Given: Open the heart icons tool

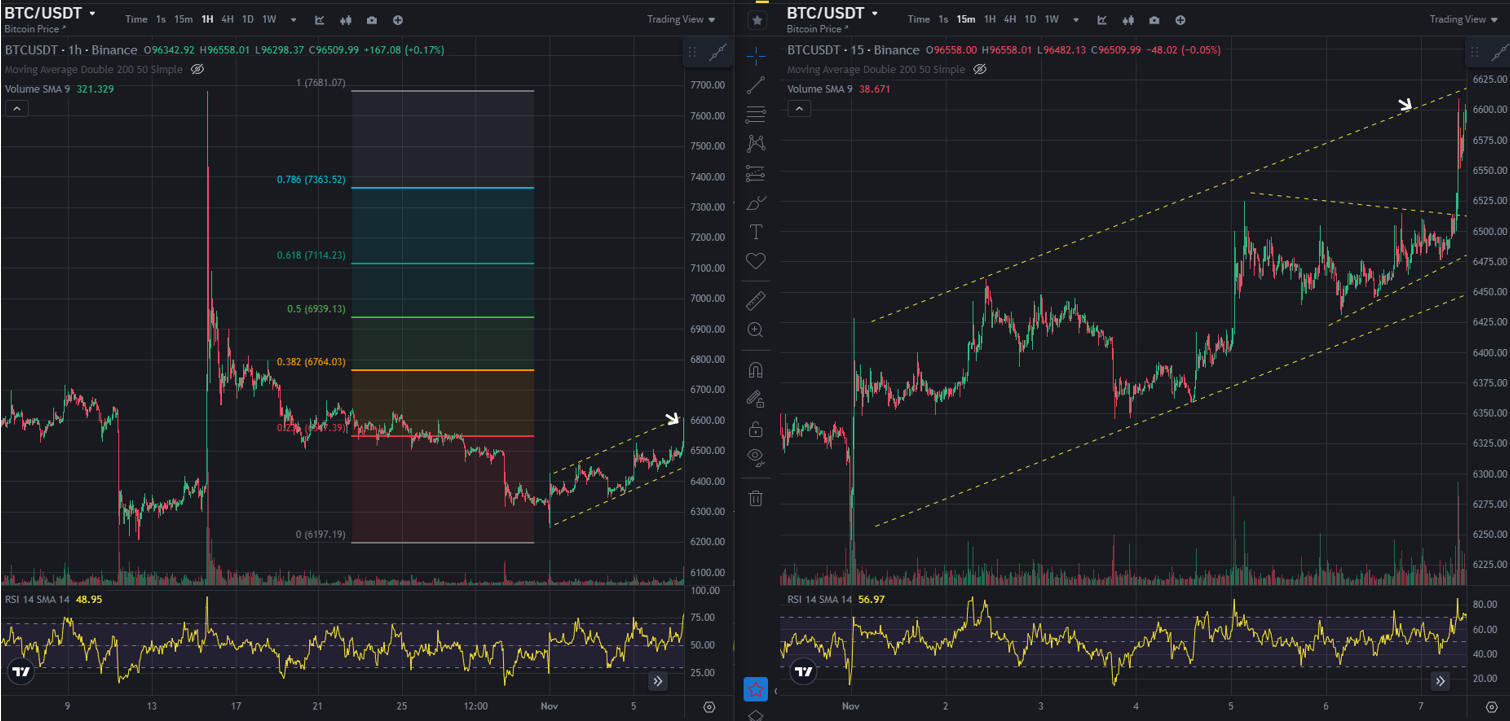Looking at the screenshot, I should [756, 261].
